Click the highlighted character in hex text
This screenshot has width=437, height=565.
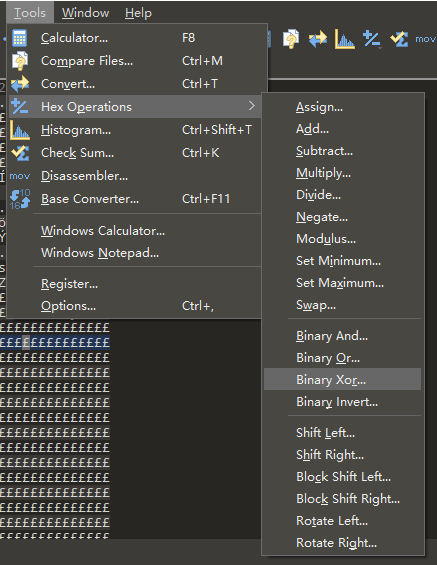26,342
